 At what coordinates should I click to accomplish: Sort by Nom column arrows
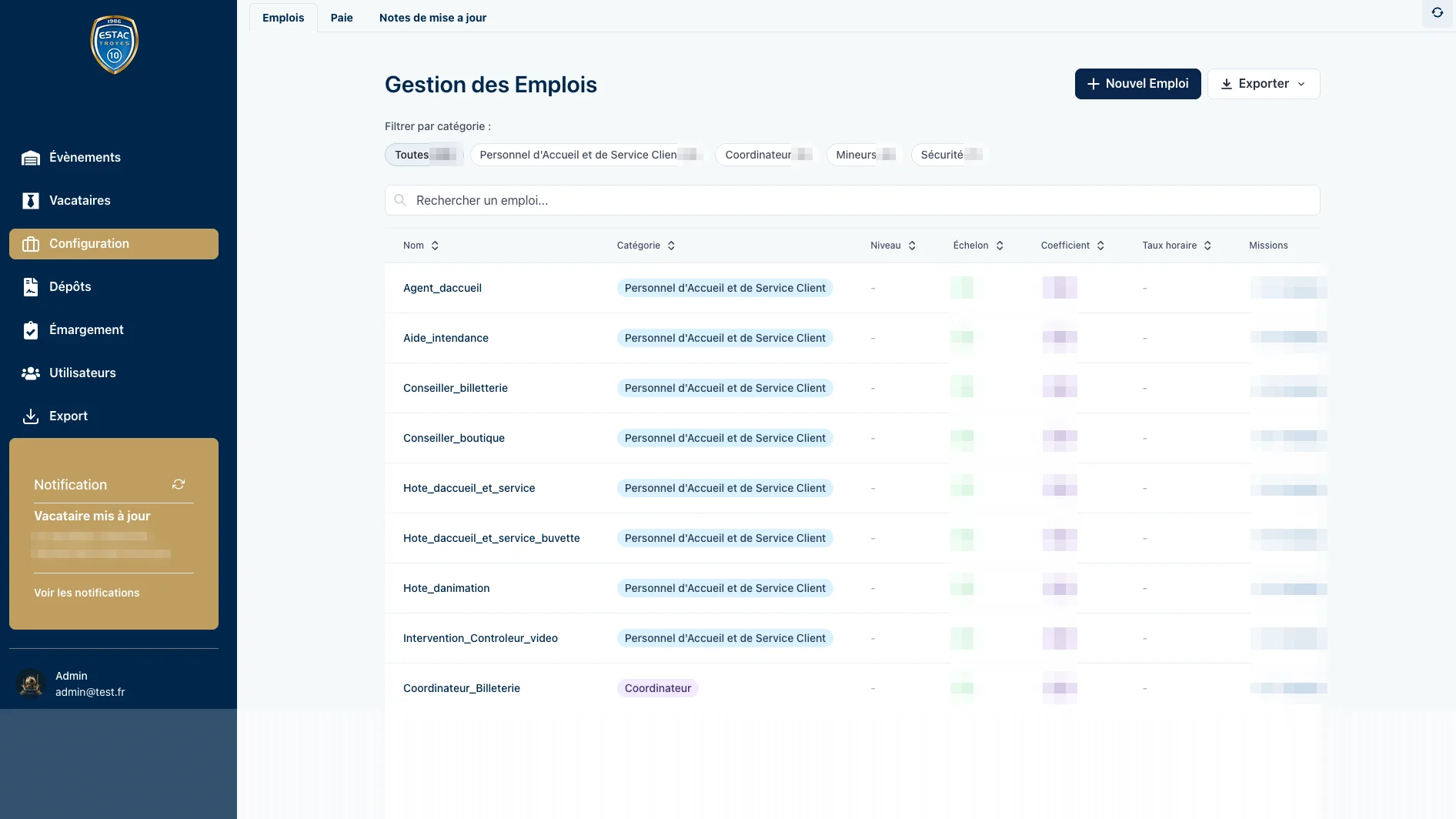pos(435,246)
